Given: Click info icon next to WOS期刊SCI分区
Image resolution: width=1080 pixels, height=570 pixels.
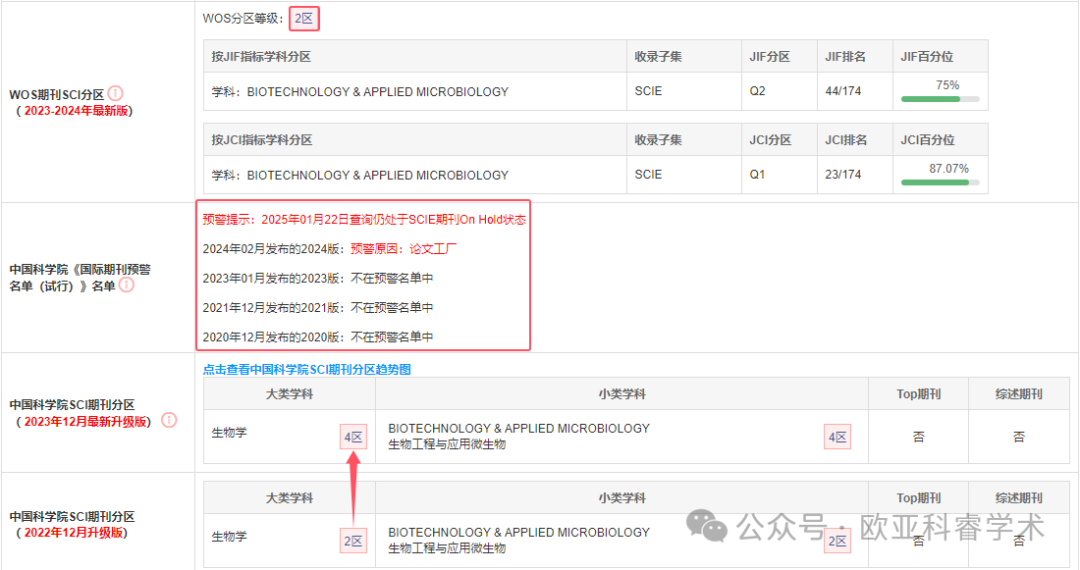Looking at the screenshot, I should click(x=116, y=93).
